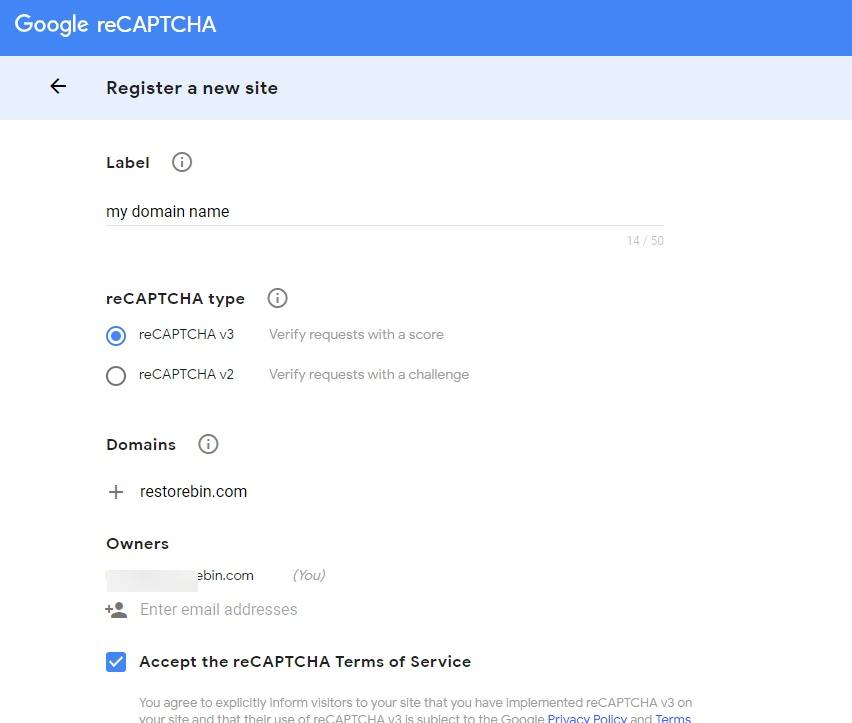Select the reCAPTCHA v2 radio button
The image size is (852, 723).
(x=116, y=375)
